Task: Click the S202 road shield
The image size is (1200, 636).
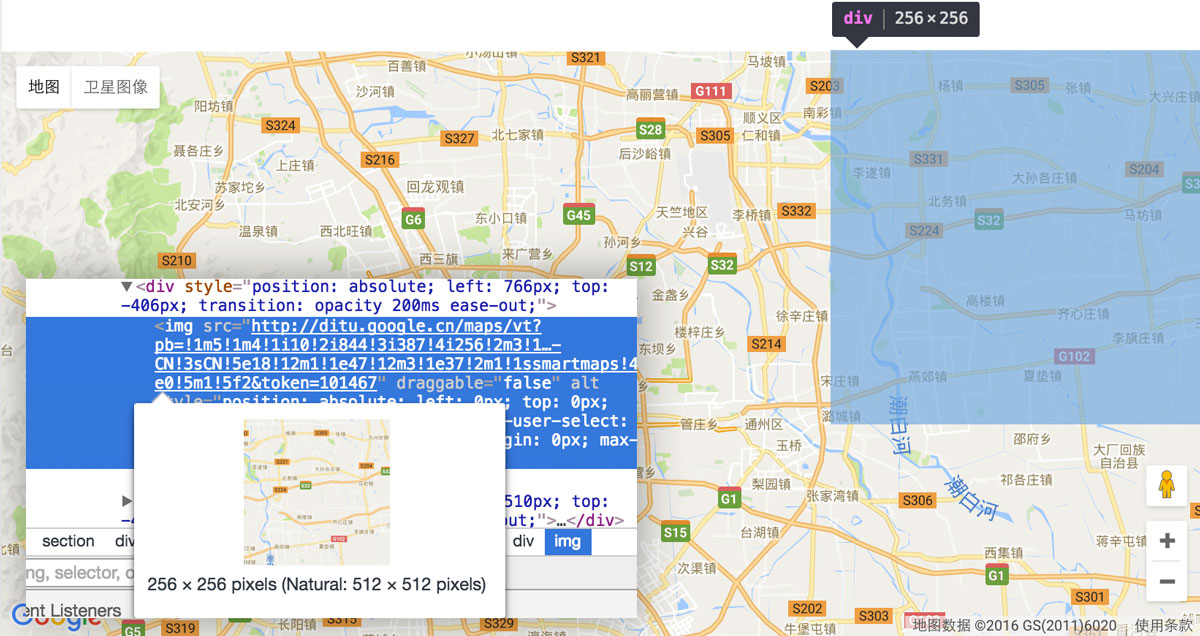Action: (807, 608)
